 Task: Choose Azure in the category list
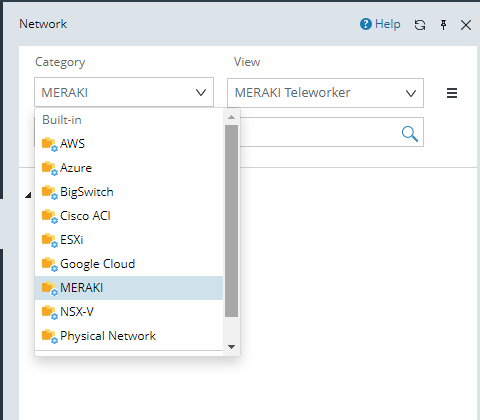[x=129, y=168]
